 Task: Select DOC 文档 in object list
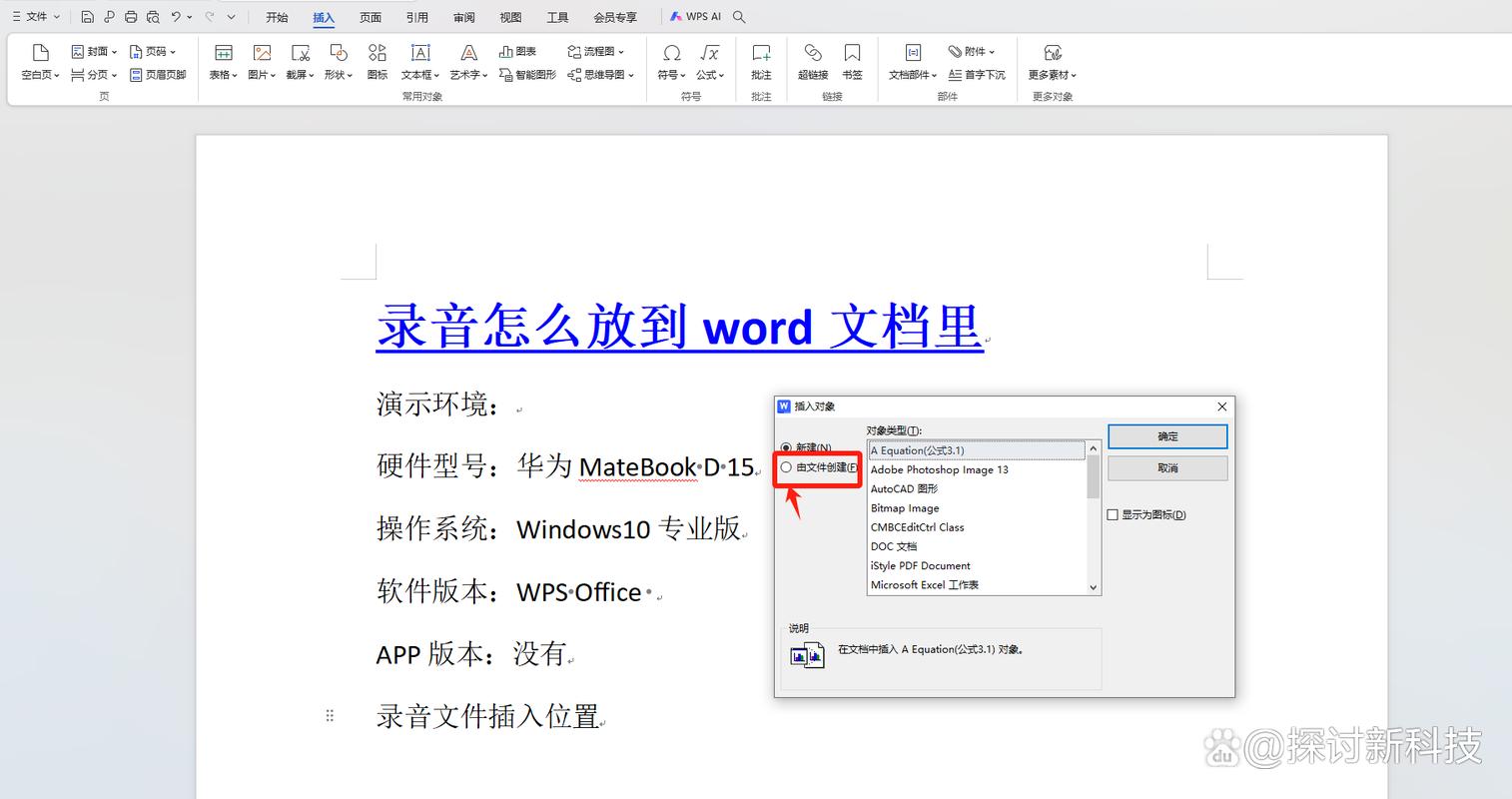point(977,546)
